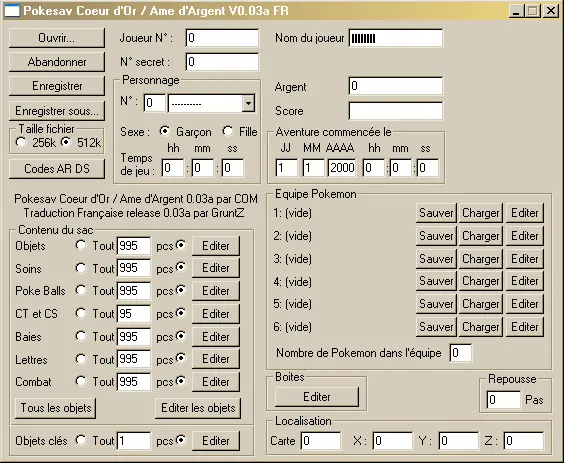Edit the Poke Balls pocket
Image resolution: width=564 pixels, height=463 pixels.
216,291
